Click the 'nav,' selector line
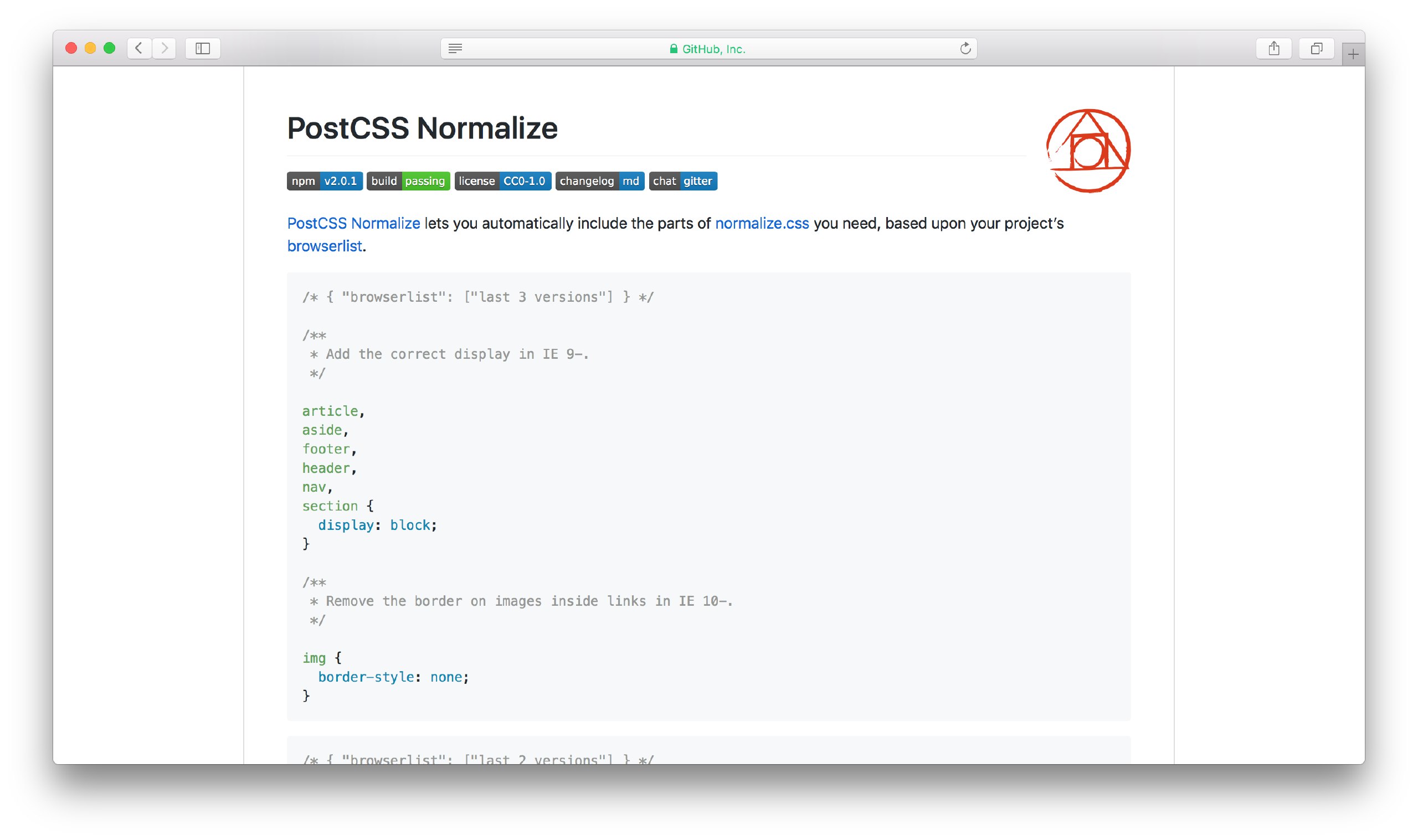 pyautogui.click(x=317, y=487)
